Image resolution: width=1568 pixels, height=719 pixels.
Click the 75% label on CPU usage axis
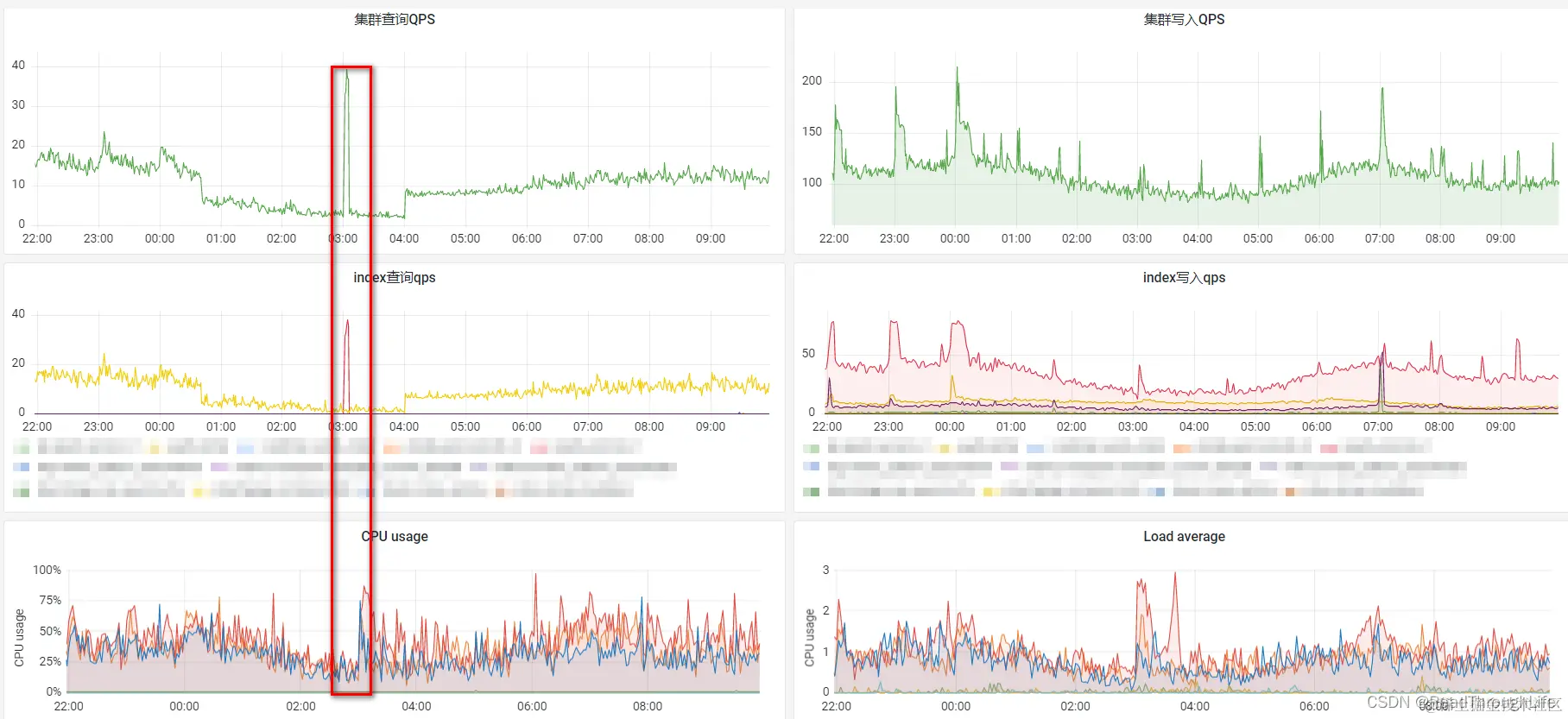pos(50,600)
